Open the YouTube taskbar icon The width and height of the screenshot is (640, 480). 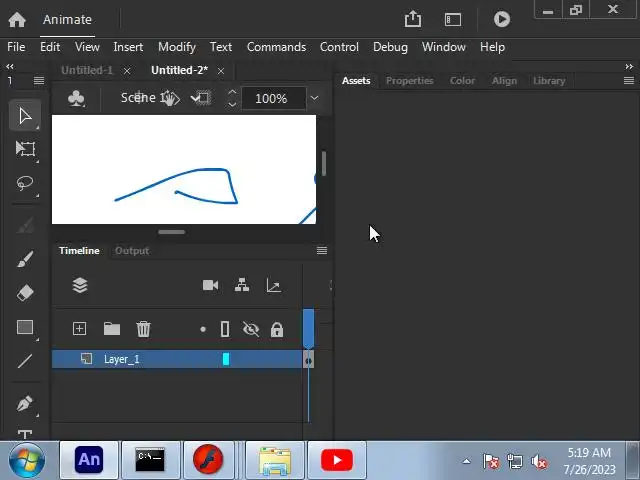click(337, 460)
